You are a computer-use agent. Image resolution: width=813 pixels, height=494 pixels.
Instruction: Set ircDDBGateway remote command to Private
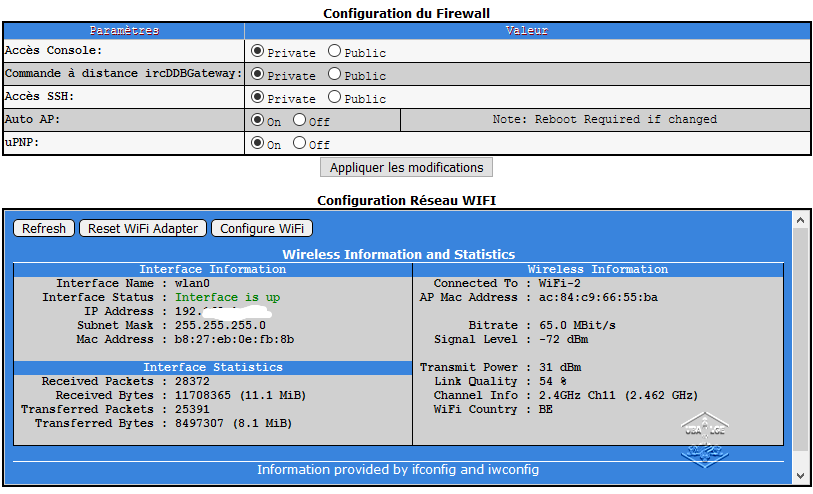[257, 74]
